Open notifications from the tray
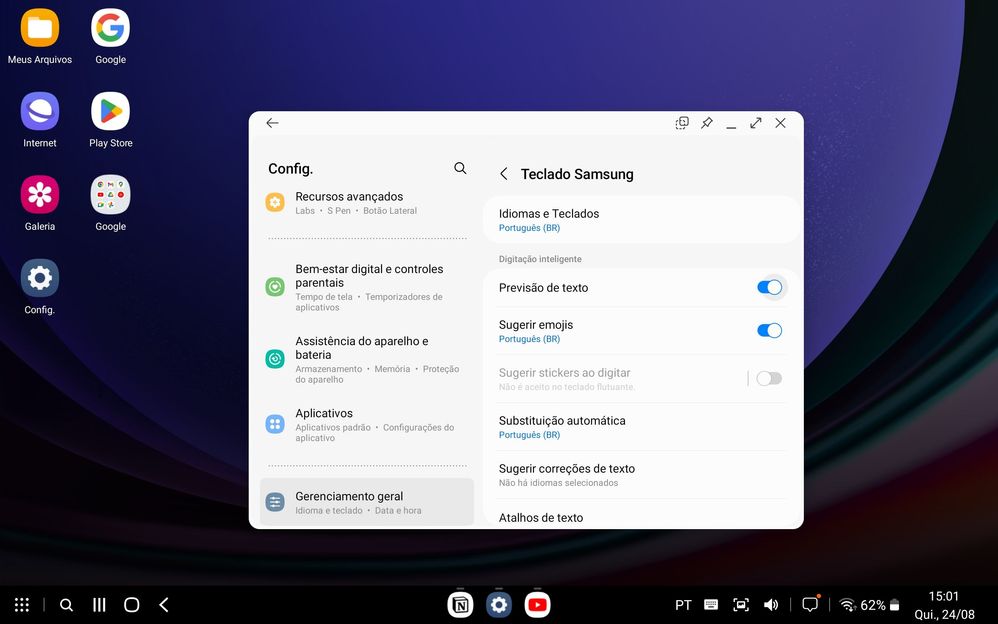 pos(810,604)
